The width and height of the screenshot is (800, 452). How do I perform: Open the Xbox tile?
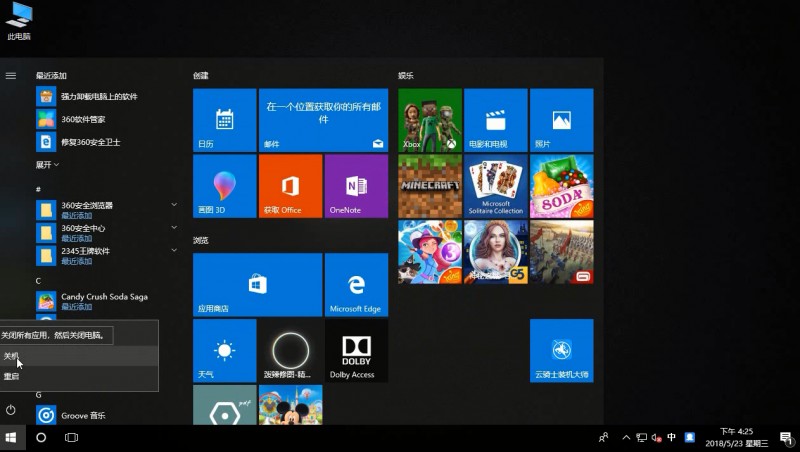coord(430,120)
